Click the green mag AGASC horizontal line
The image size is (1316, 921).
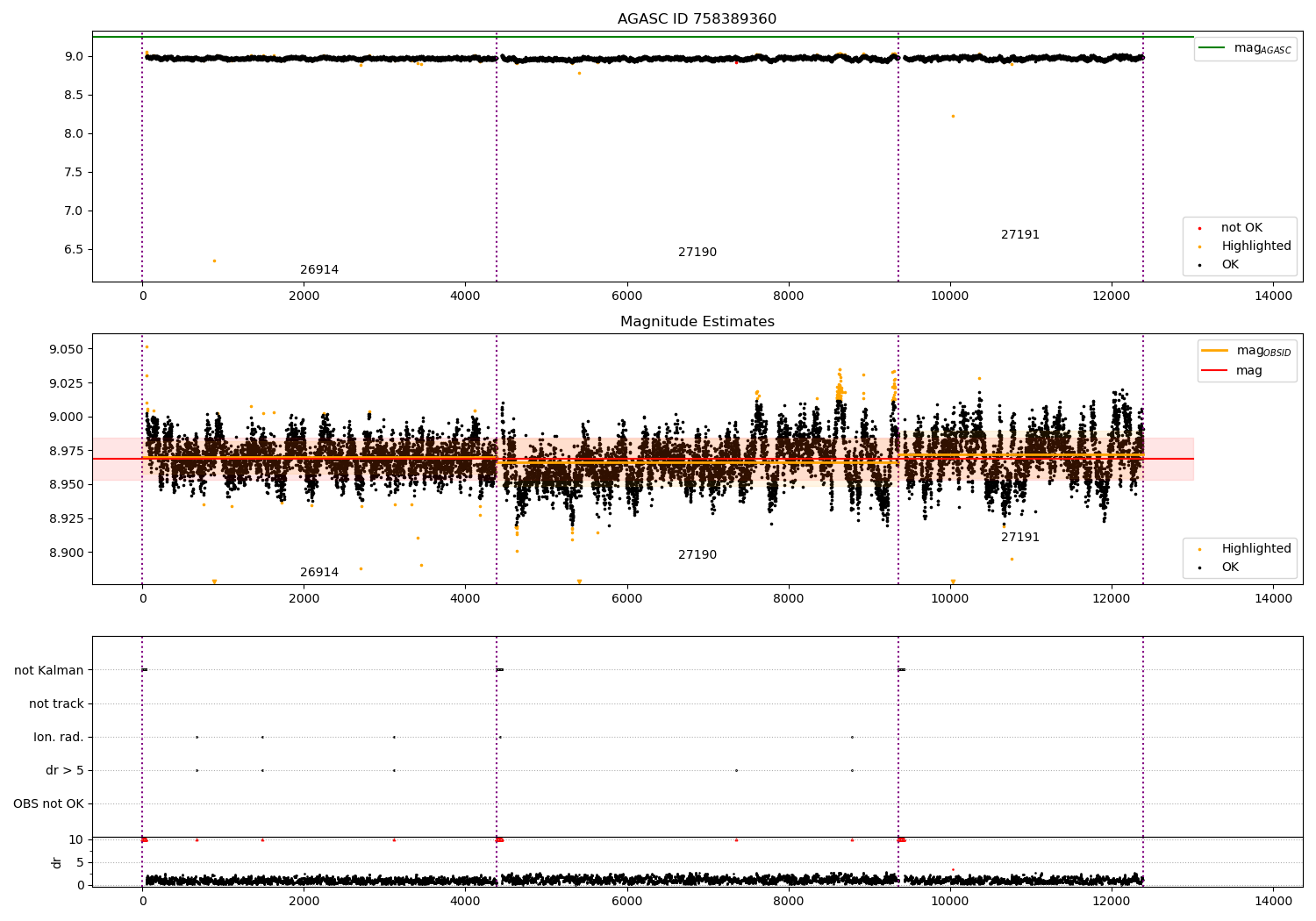pos(642,37)
